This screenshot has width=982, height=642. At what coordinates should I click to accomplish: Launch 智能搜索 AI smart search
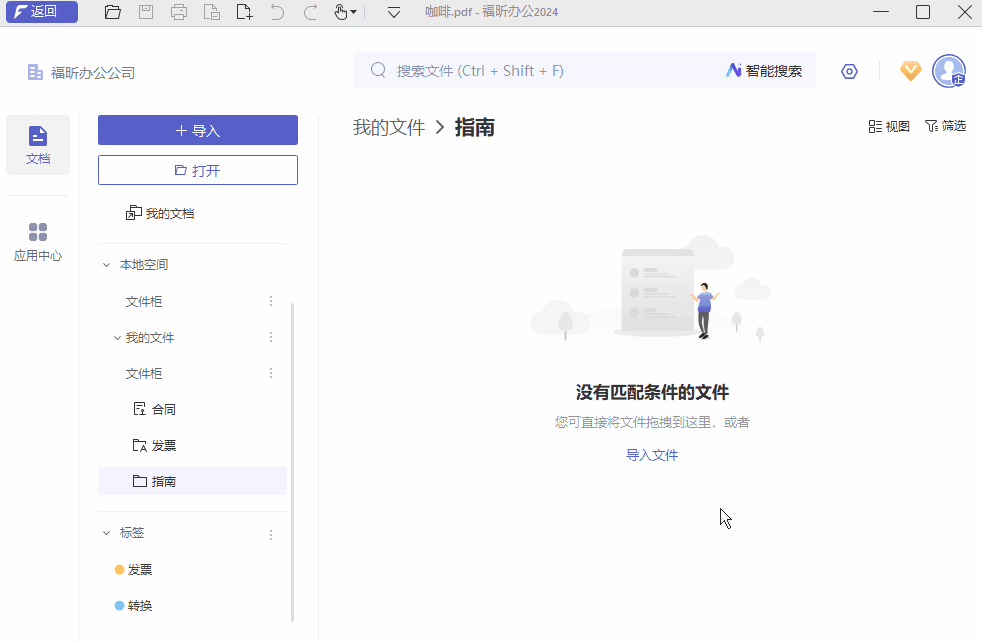[764, 70]
